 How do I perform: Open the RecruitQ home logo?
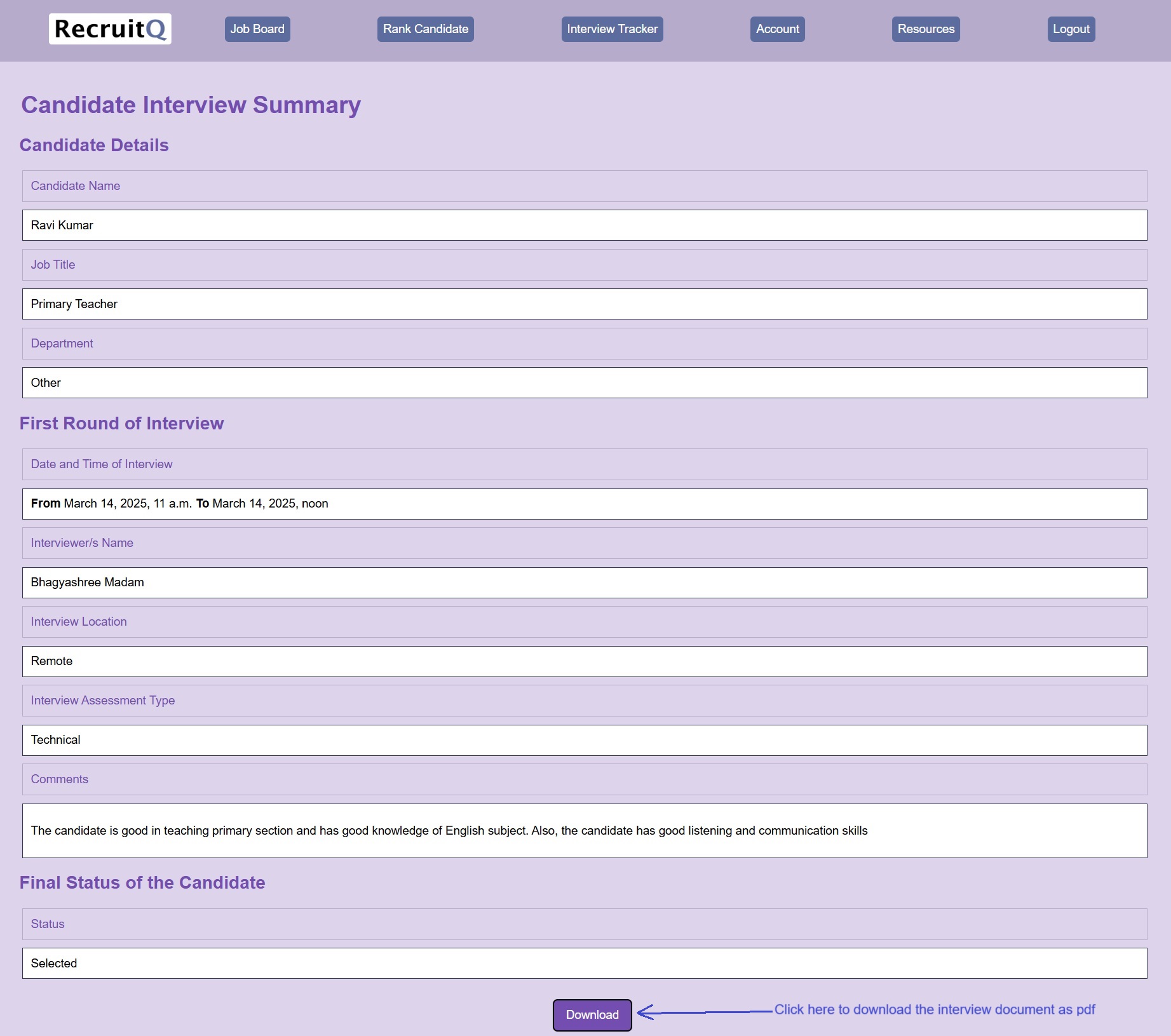tap(109, 29)
